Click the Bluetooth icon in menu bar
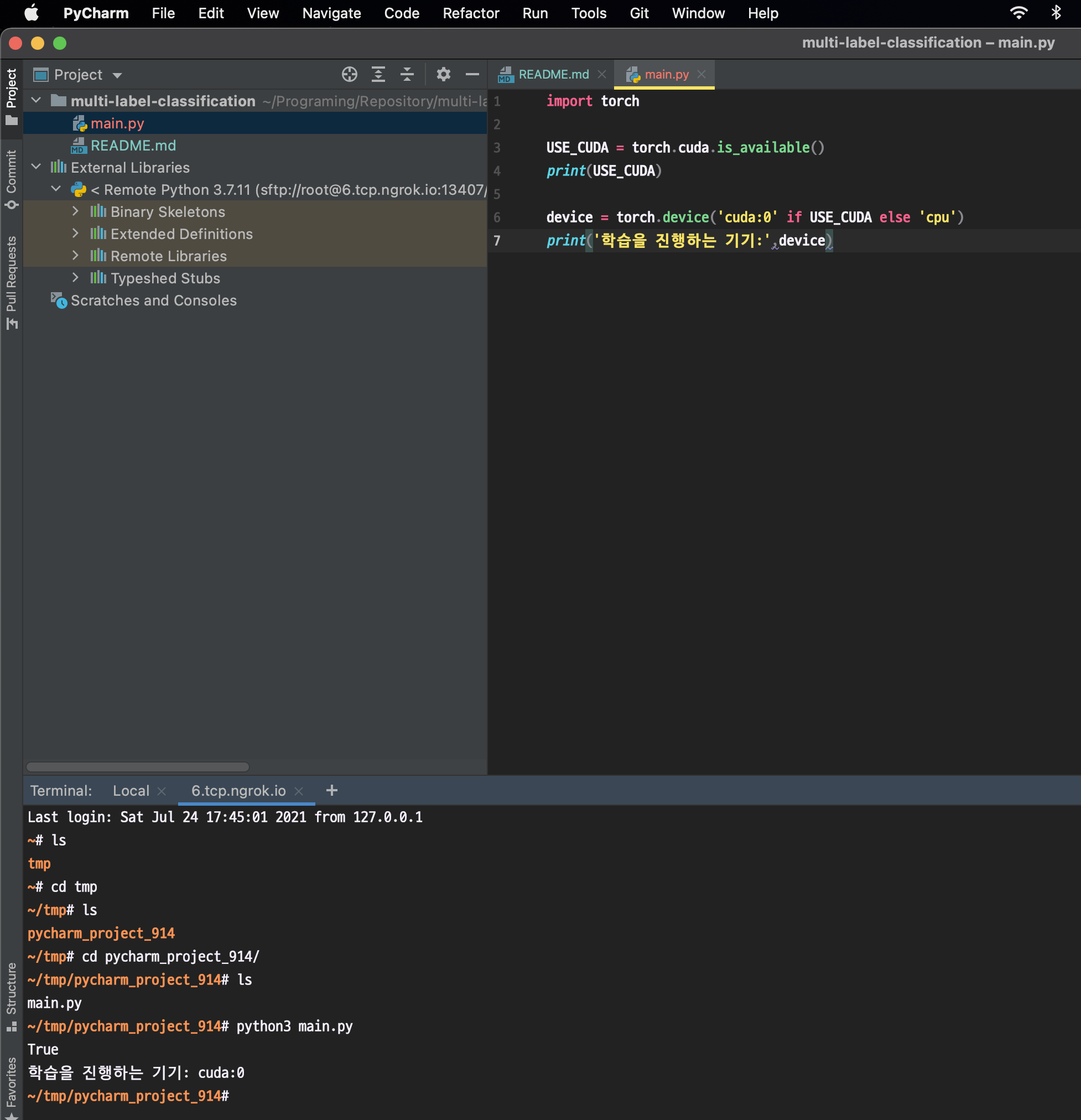This screenshot has width=1081, height=1120. click(x=1056, y=13)
